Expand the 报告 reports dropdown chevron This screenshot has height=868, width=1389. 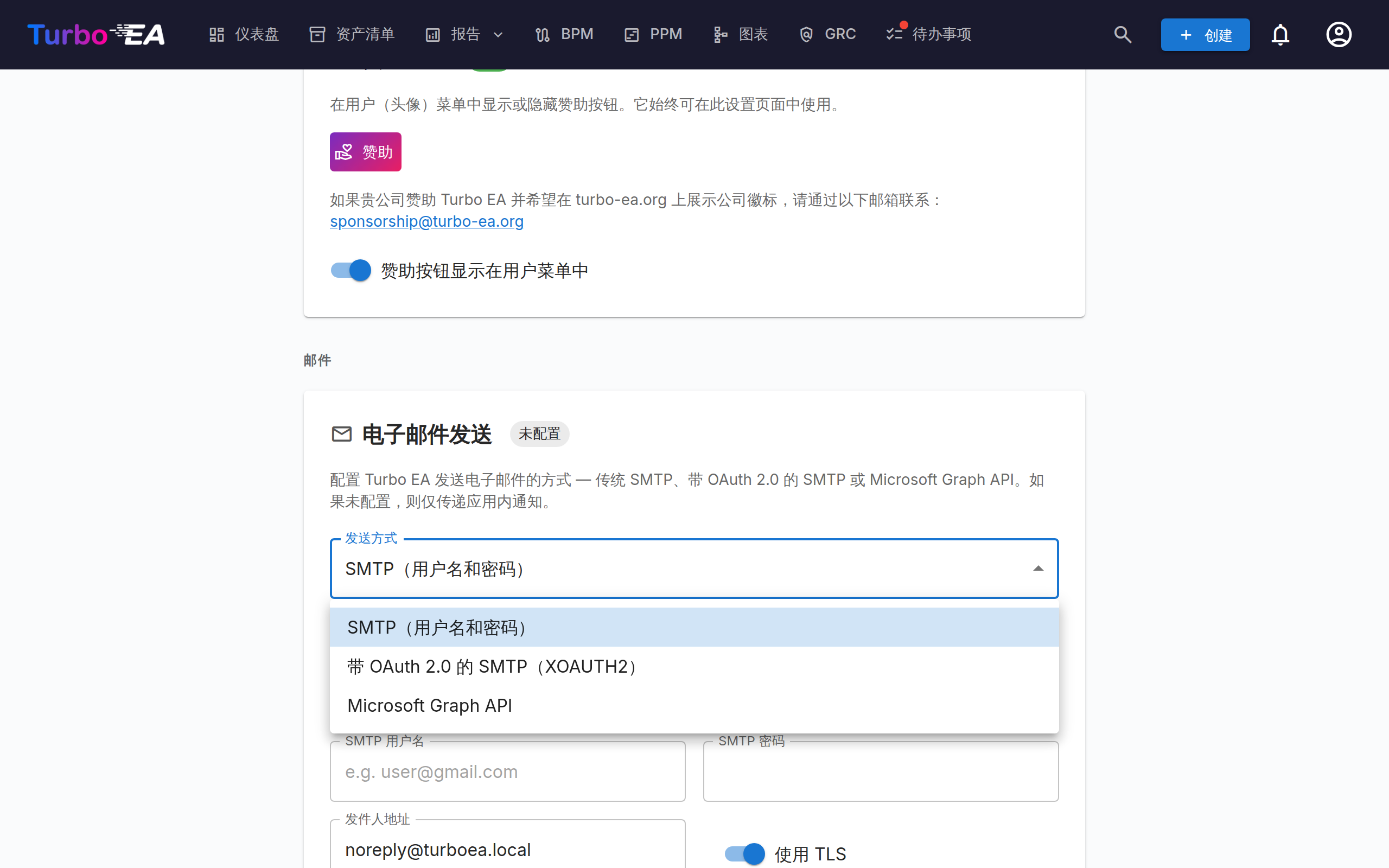click(498, 35)
